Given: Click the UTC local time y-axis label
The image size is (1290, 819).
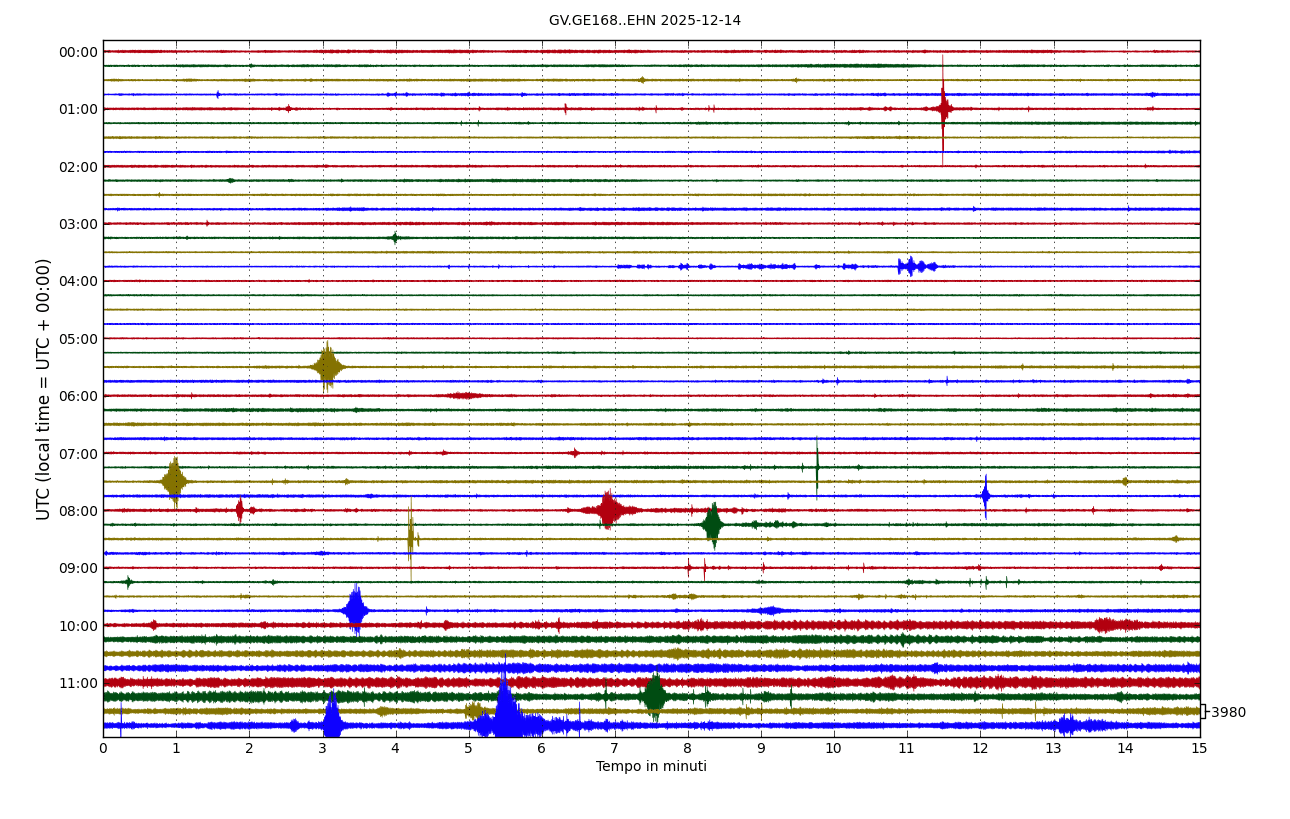Looking at the screenshot, I should 44,389.
